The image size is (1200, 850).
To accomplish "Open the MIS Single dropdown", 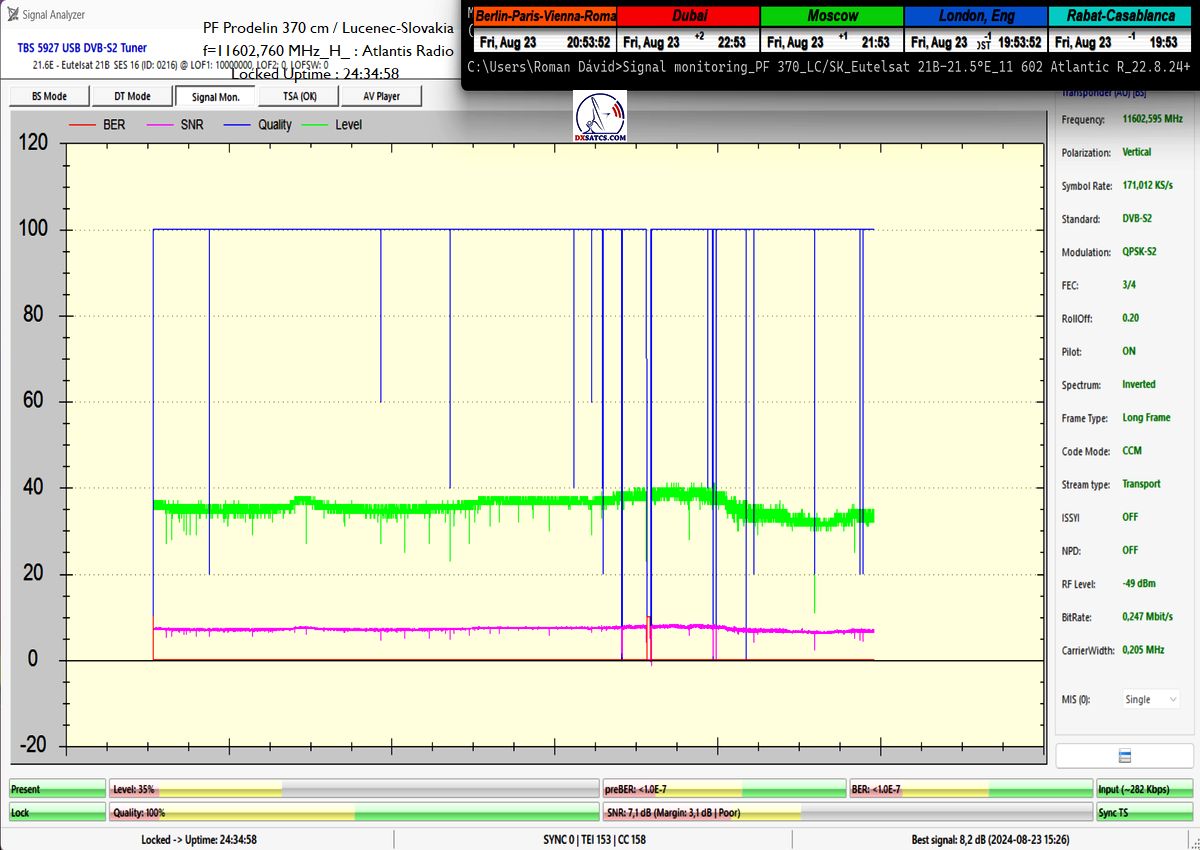I will pyautogui.click(x=1150, y=699).
